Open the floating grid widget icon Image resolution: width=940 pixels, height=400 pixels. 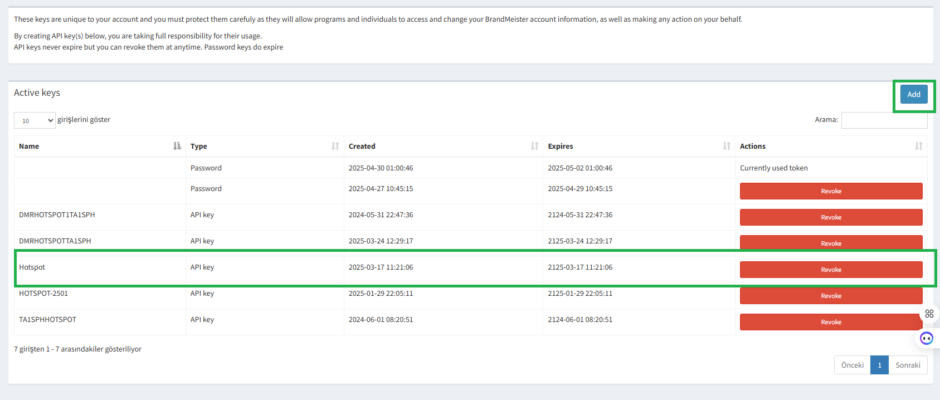point(929,313)
